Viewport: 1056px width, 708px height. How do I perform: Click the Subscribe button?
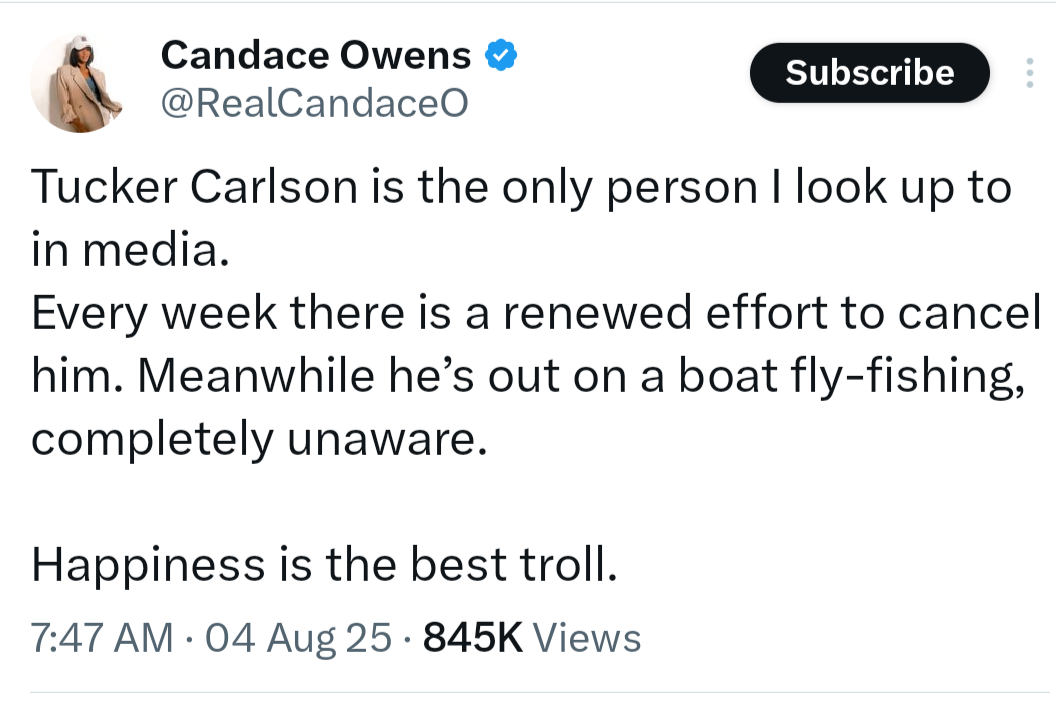869,73
